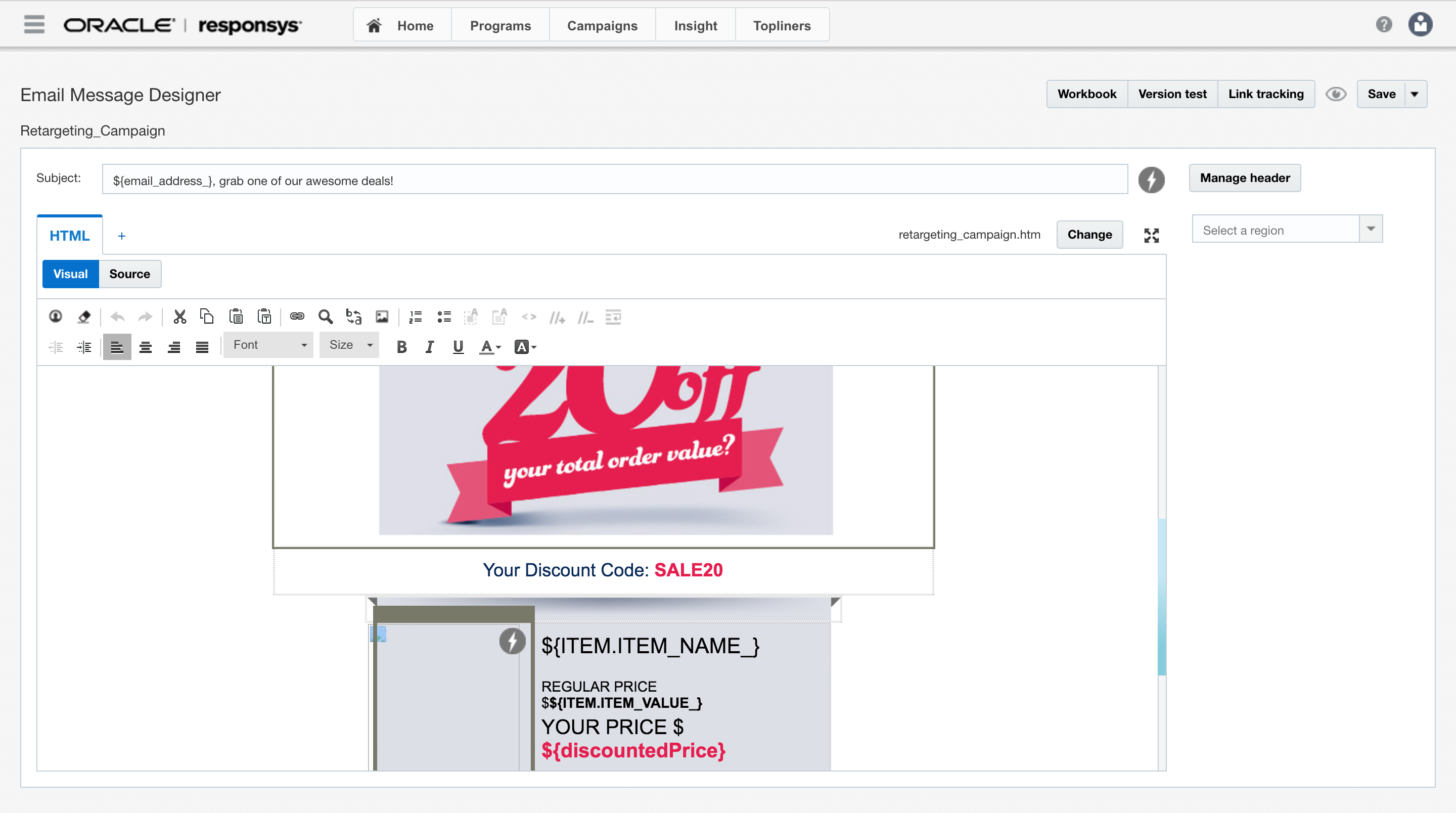Open the Size dropdown
1456x813 pixels.
point(350,345)
